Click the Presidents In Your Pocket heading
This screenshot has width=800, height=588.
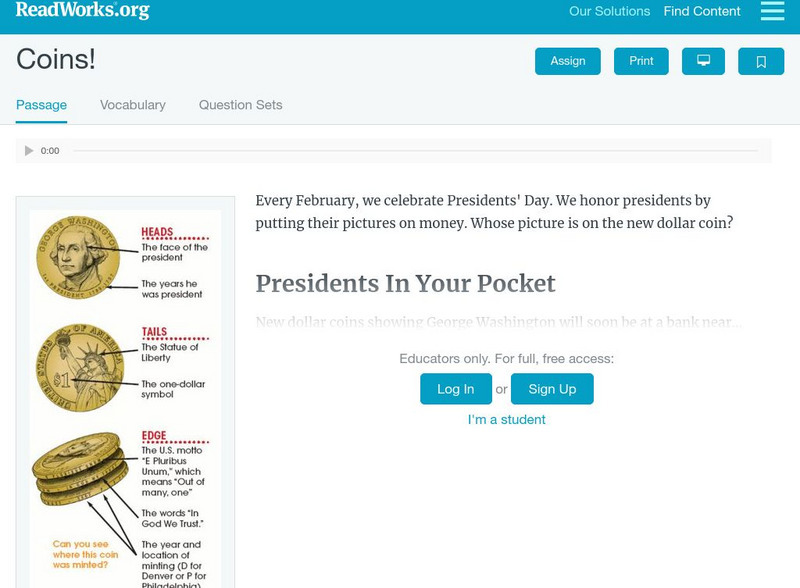point(407,284)
